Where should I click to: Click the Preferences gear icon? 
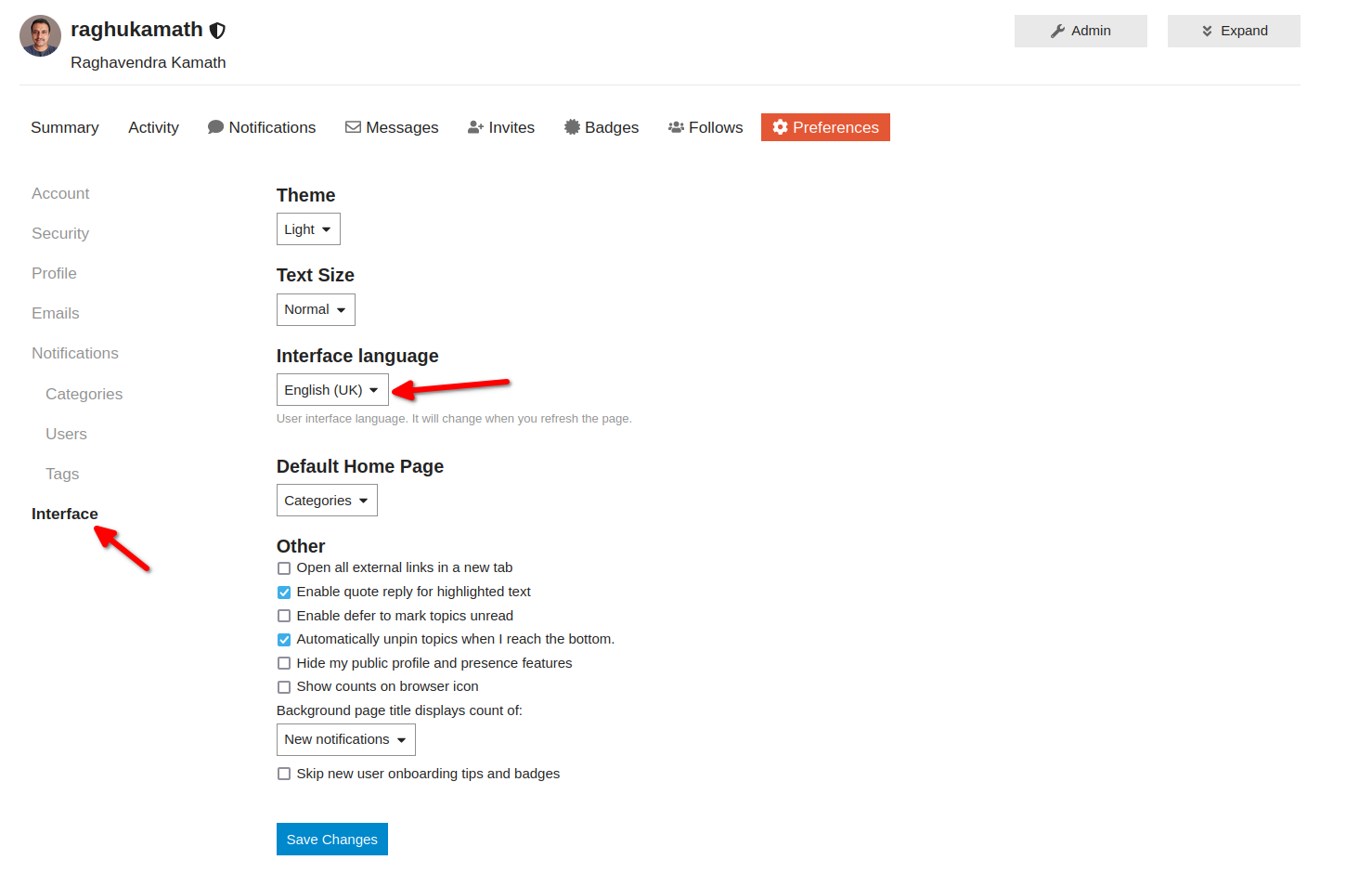pyautogui.click(x=780, y=127)
